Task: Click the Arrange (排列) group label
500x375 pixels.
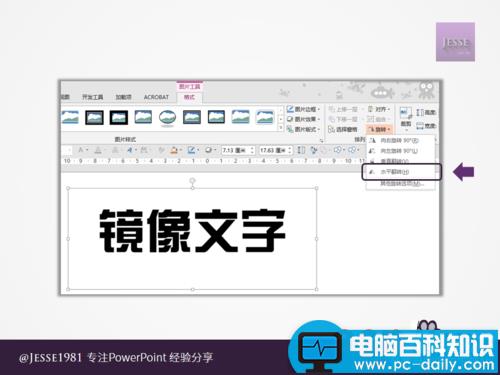Action: [360, 140]
